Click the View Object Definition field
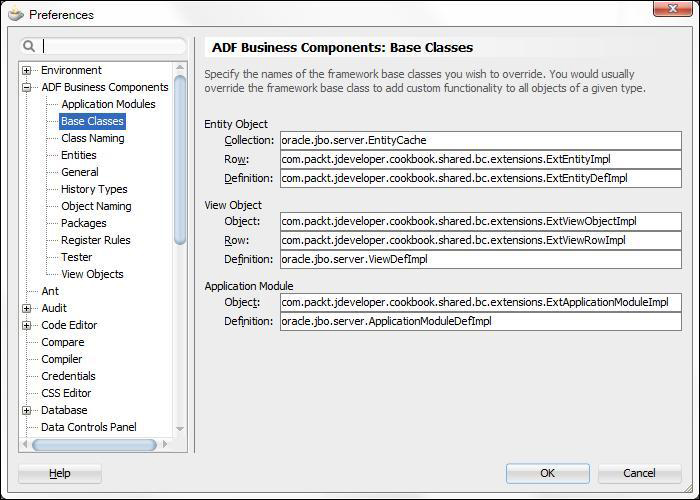Viewport: 700px width, 500px height. click(481, 259)
